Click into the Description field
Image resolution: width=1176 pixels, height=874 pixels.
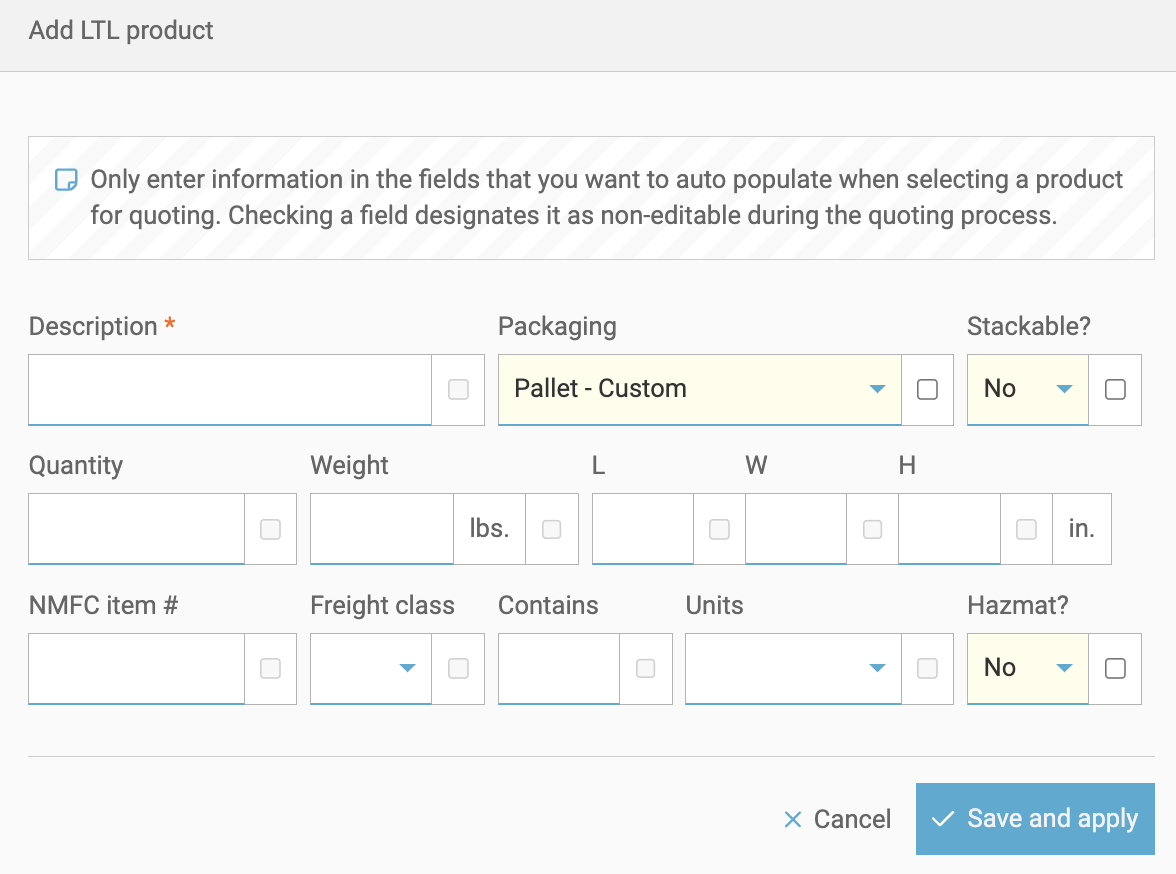[x=230, y=389]
